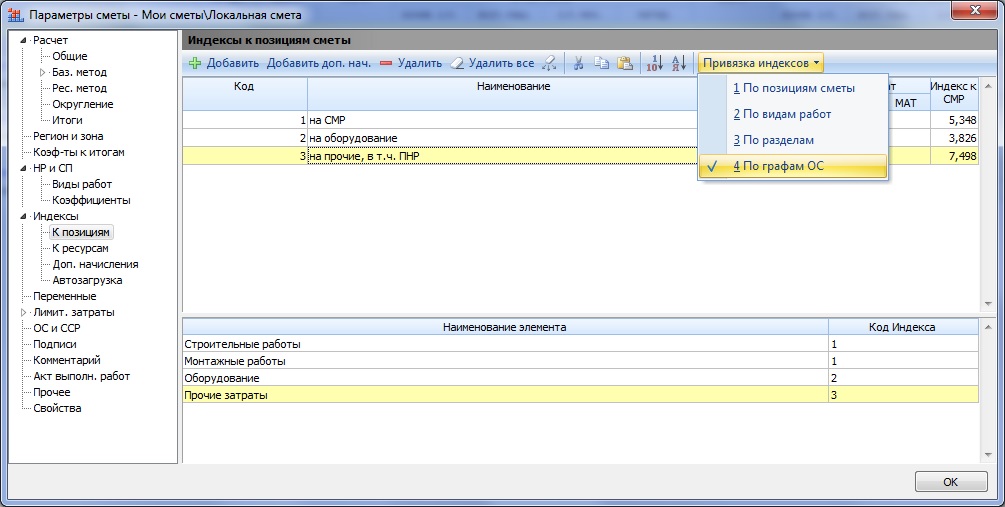Click Добавить доп. нач. button
1005x507 pixels.
point(318,63)
